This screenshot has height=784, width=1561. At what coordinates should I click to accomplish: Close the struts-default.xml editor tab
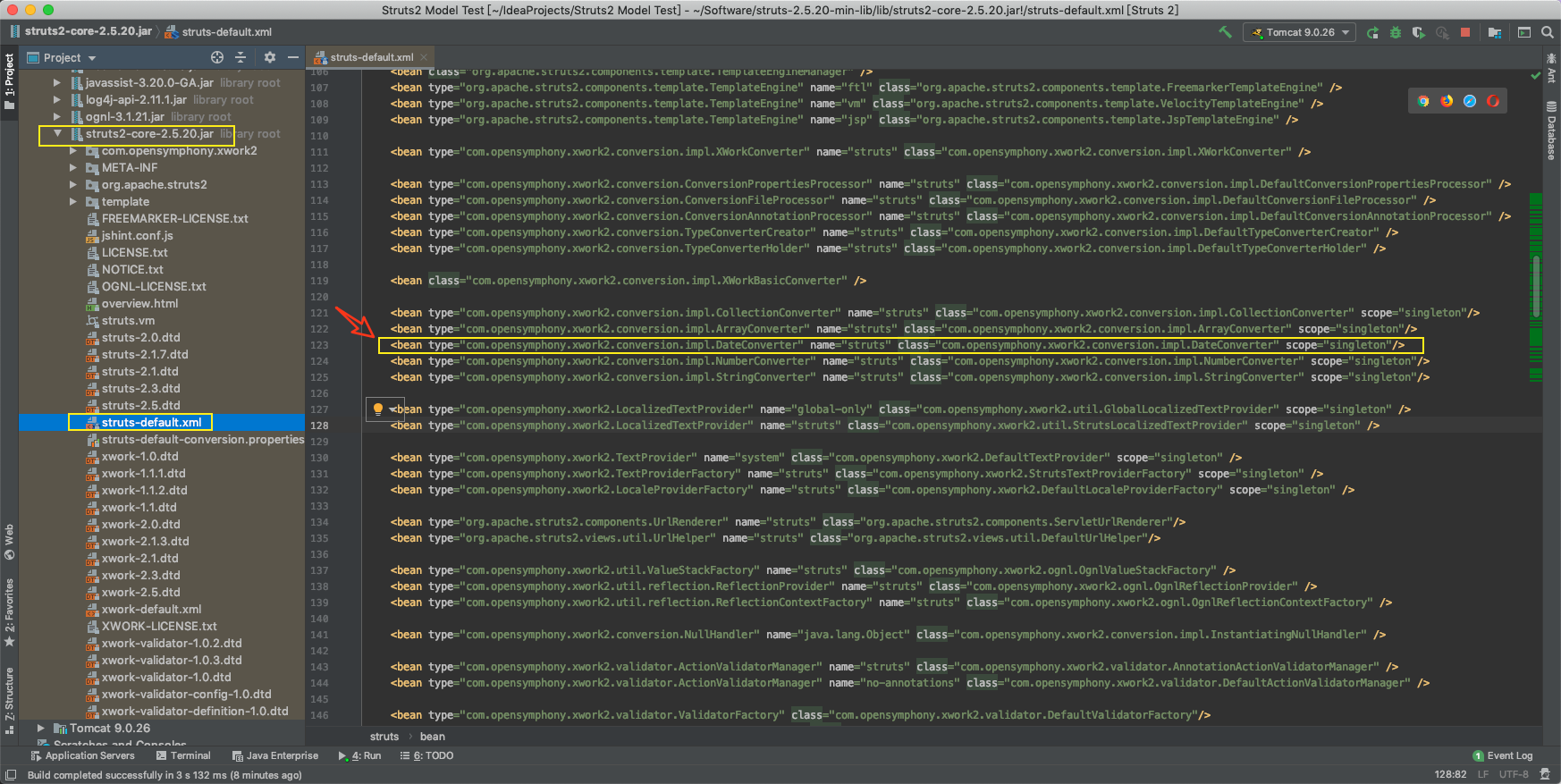point(425,57)
